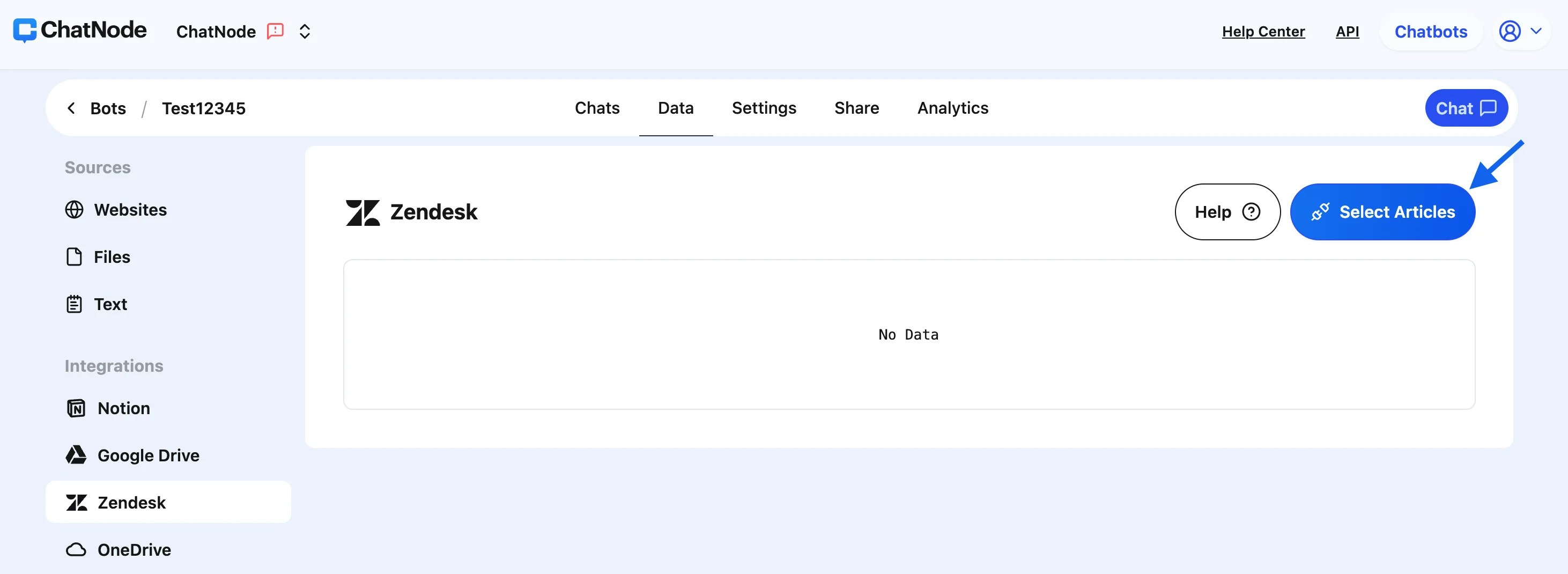This screenshot has height=574, width=1568.
Task: Select the OneDrive cloud icon
Action: point(76,549)
